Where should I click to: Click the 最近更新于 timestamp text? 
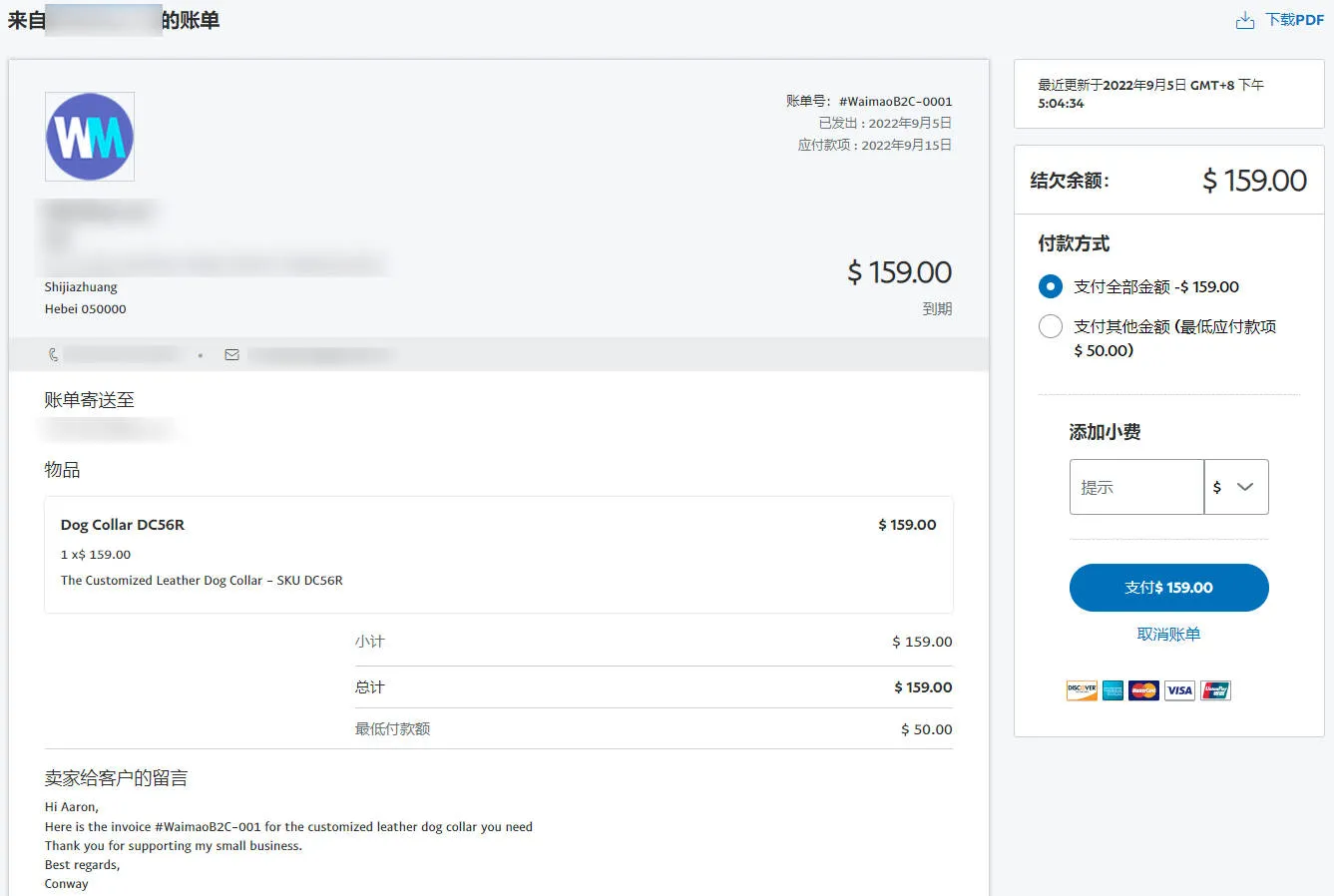(x=1150, y=94)
